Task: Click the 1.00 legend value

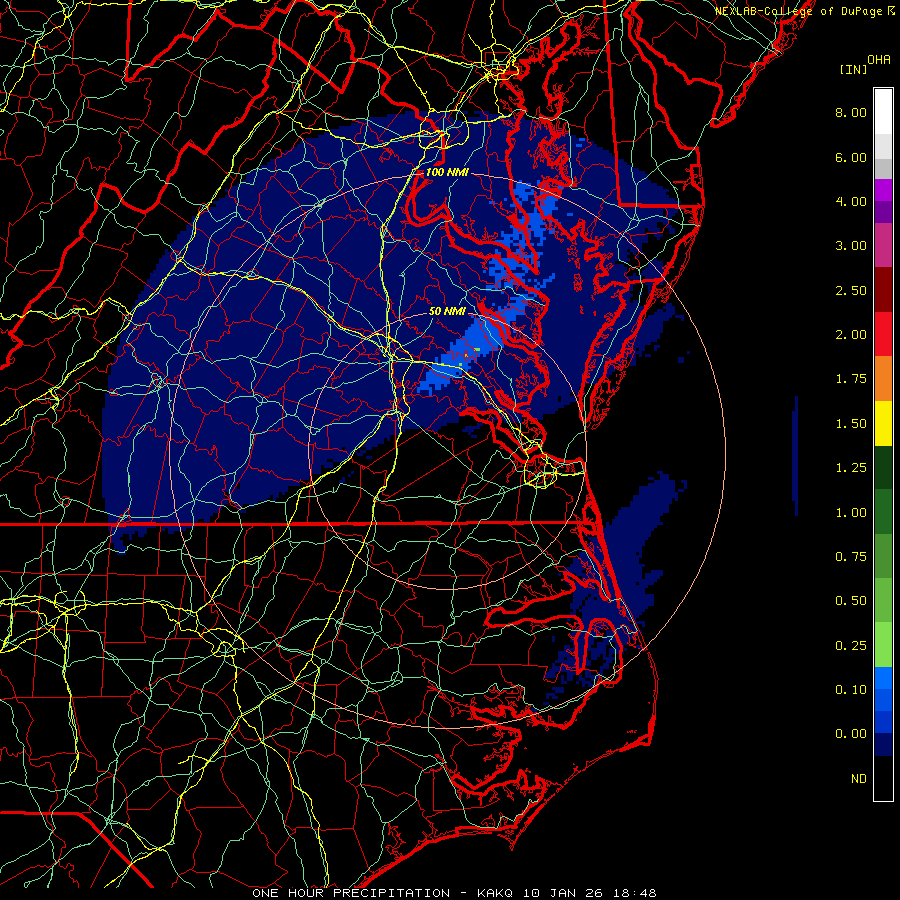Action: [x=851, y=513]
